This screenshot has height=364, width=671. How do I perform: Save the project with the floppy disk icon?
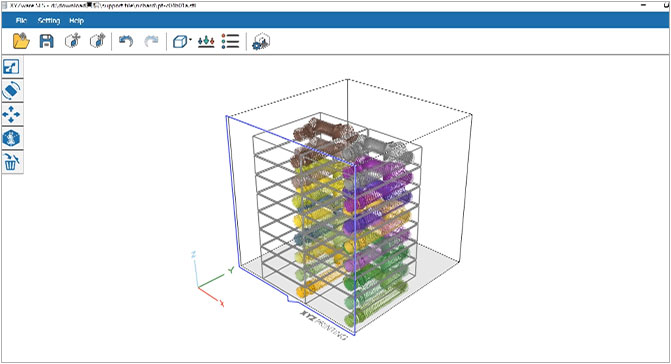47,41
